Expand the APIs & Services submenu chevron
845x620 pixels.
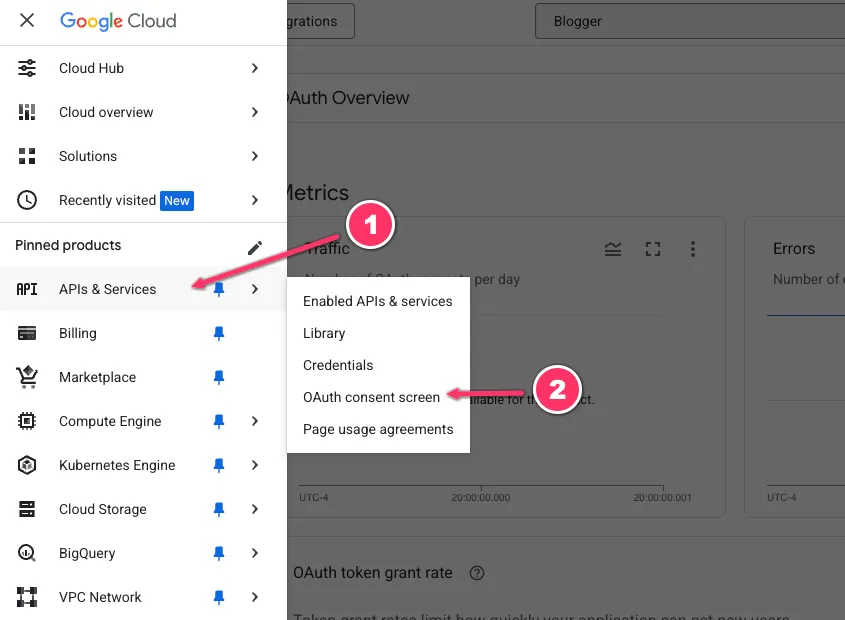pos(255,289)
